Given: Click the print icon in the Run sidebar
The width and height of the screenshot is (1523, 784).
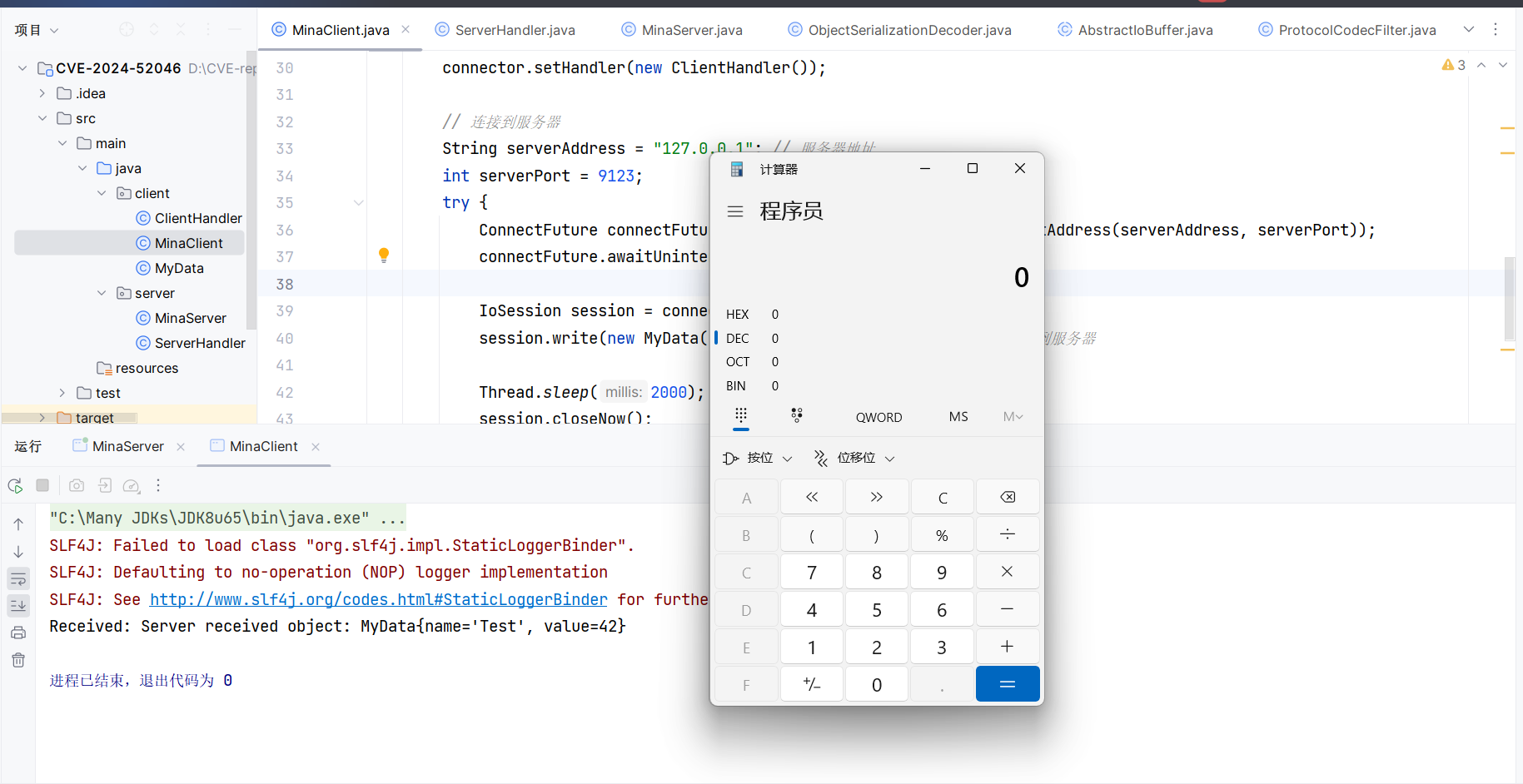Looking at the screenshot, I should [x=18, y=633].
